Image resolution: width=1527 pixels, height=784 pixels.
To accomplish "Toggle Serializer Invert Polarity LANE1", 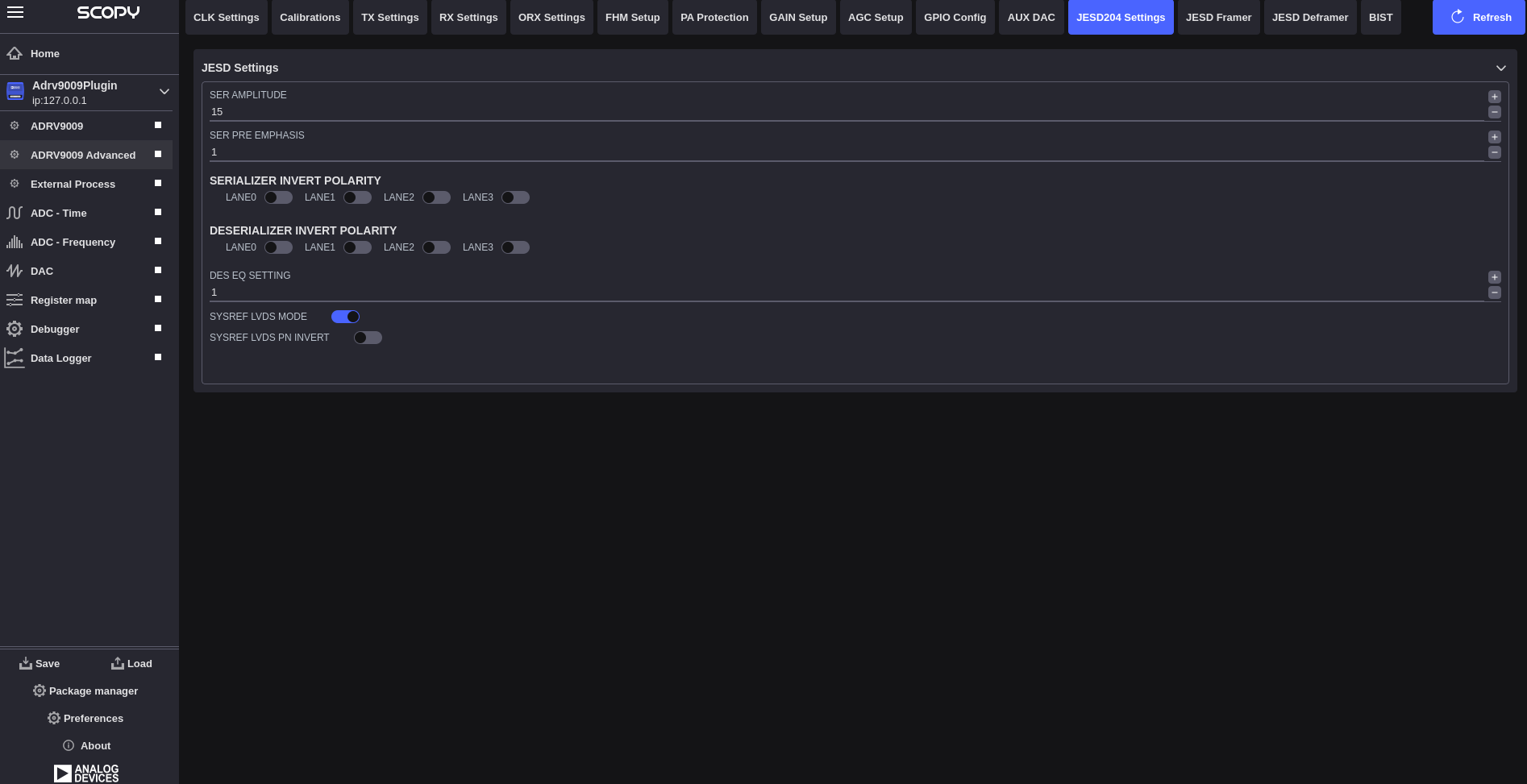I will 358,197.
